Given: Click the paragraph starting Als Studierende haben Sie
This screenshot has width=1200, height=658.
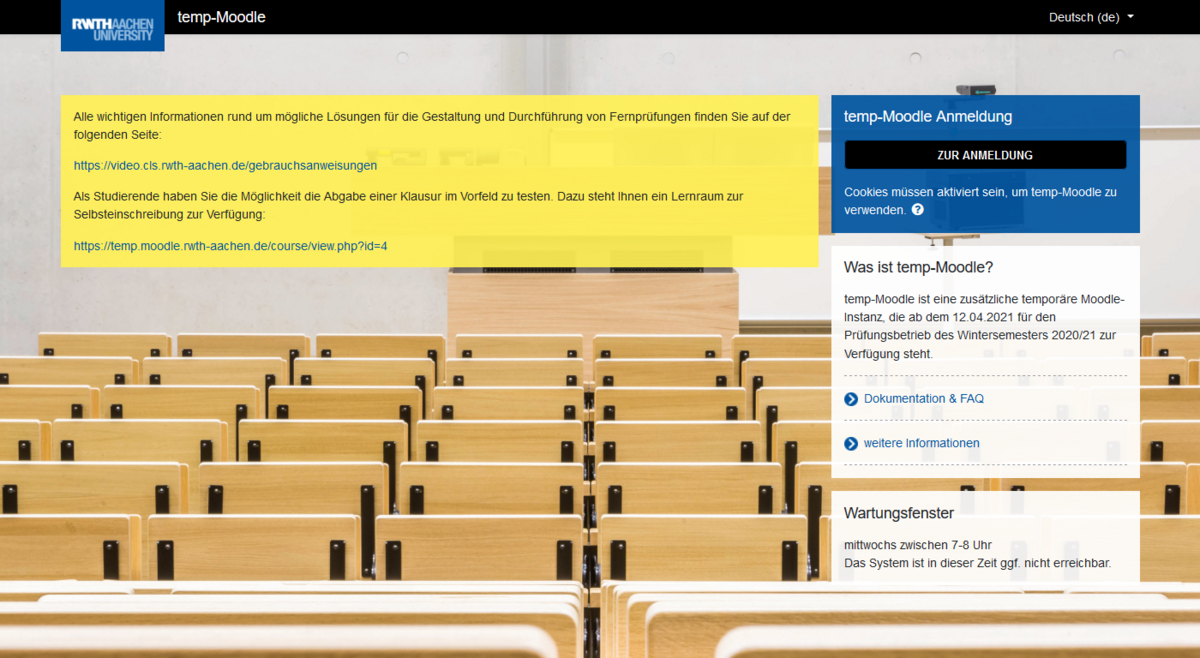Looking at the screenshot, I should (x=409, y=205).
